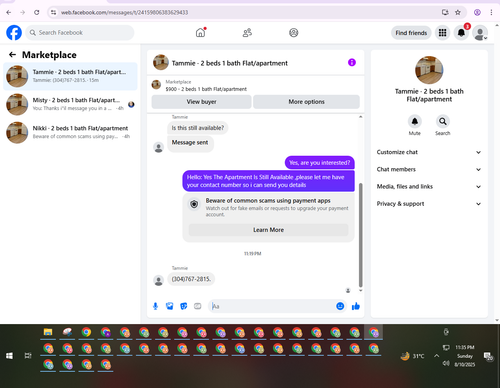
Task: Focus the Search Facebook field
Action: pos(80,33)
